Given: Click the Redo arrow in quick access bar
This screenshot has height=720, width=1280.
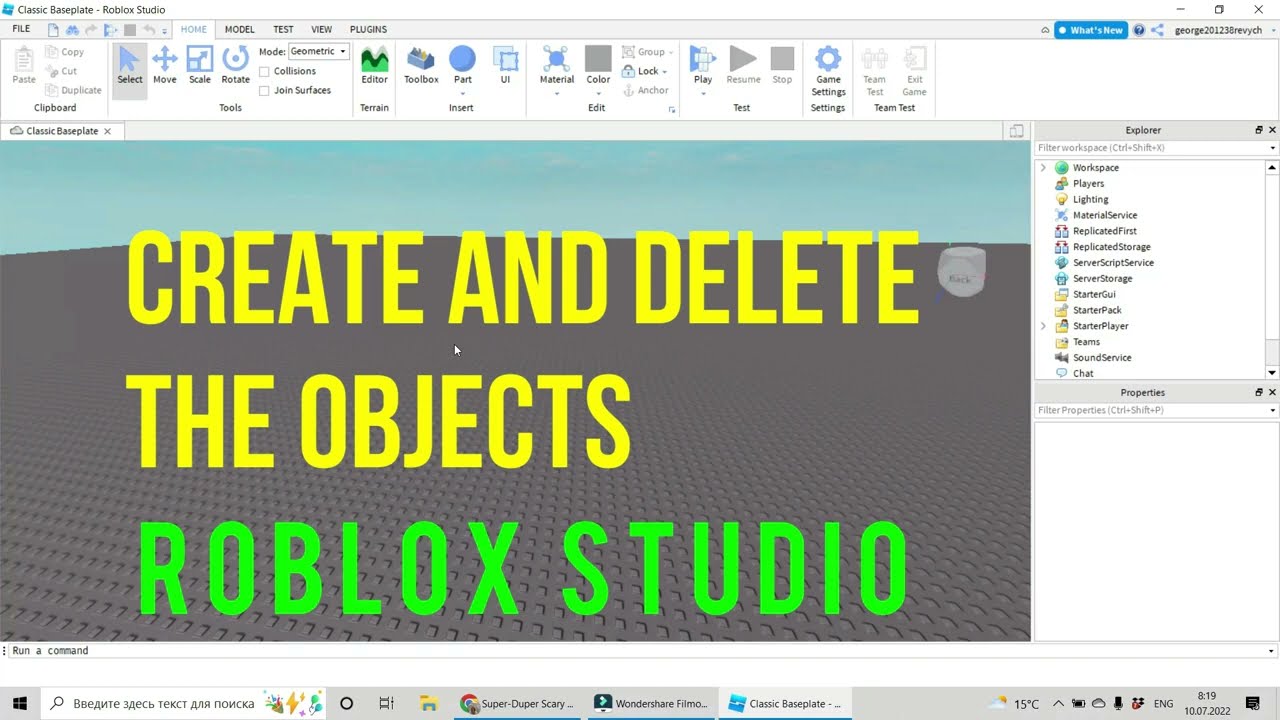Looking at the screenshot, I should 91,30.
